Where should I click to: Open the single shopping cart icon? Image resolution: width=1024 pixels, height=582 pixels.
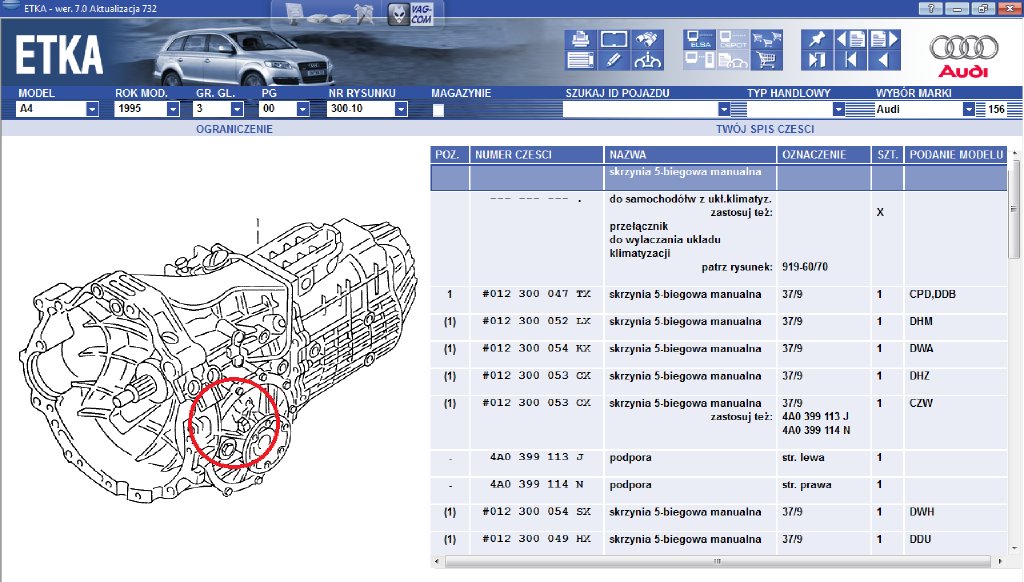pyautogui.click(x=766, y=61)
